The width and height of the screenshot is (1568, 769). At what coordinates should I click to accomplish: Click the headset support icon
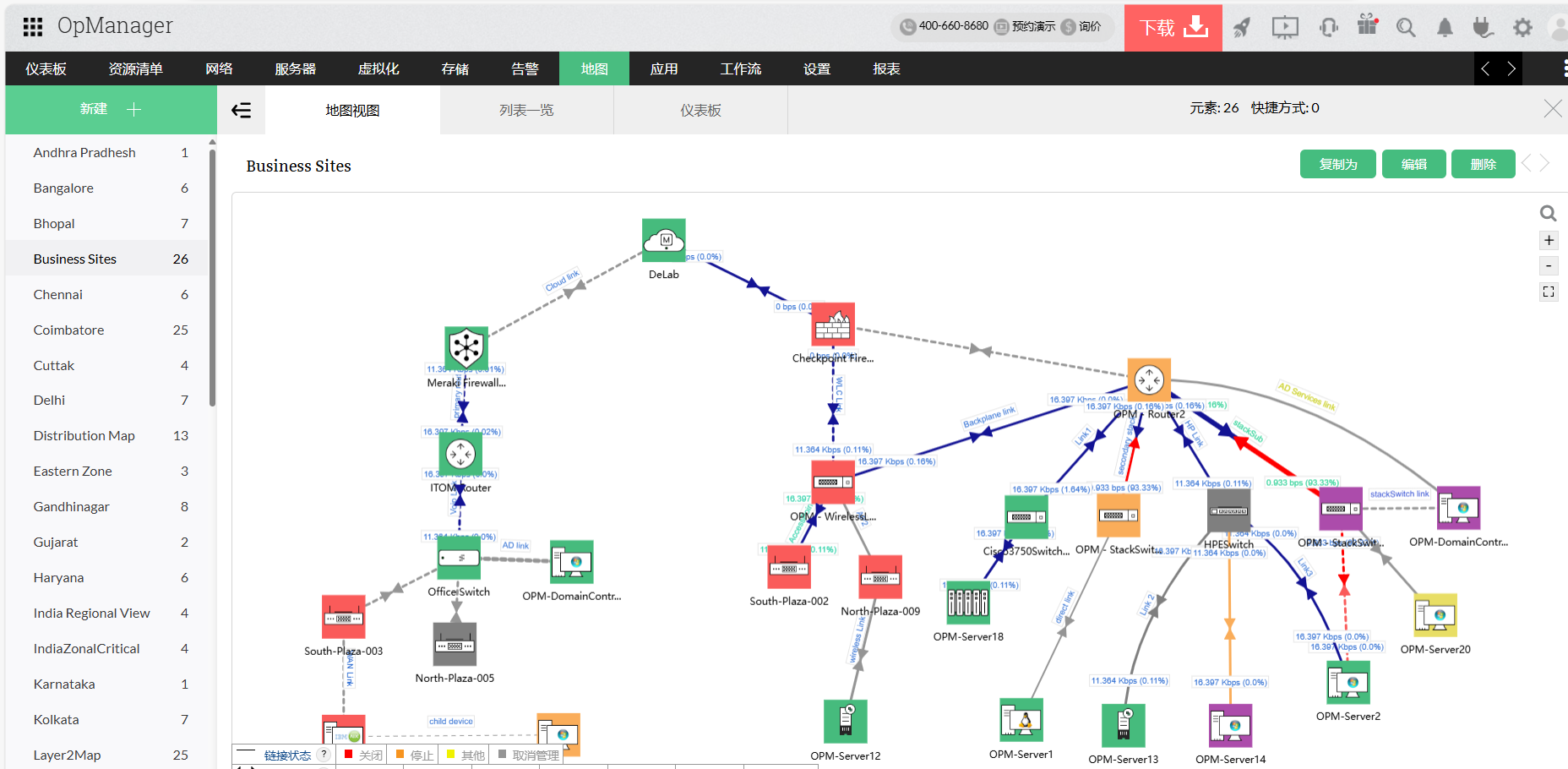[1328, 28]
